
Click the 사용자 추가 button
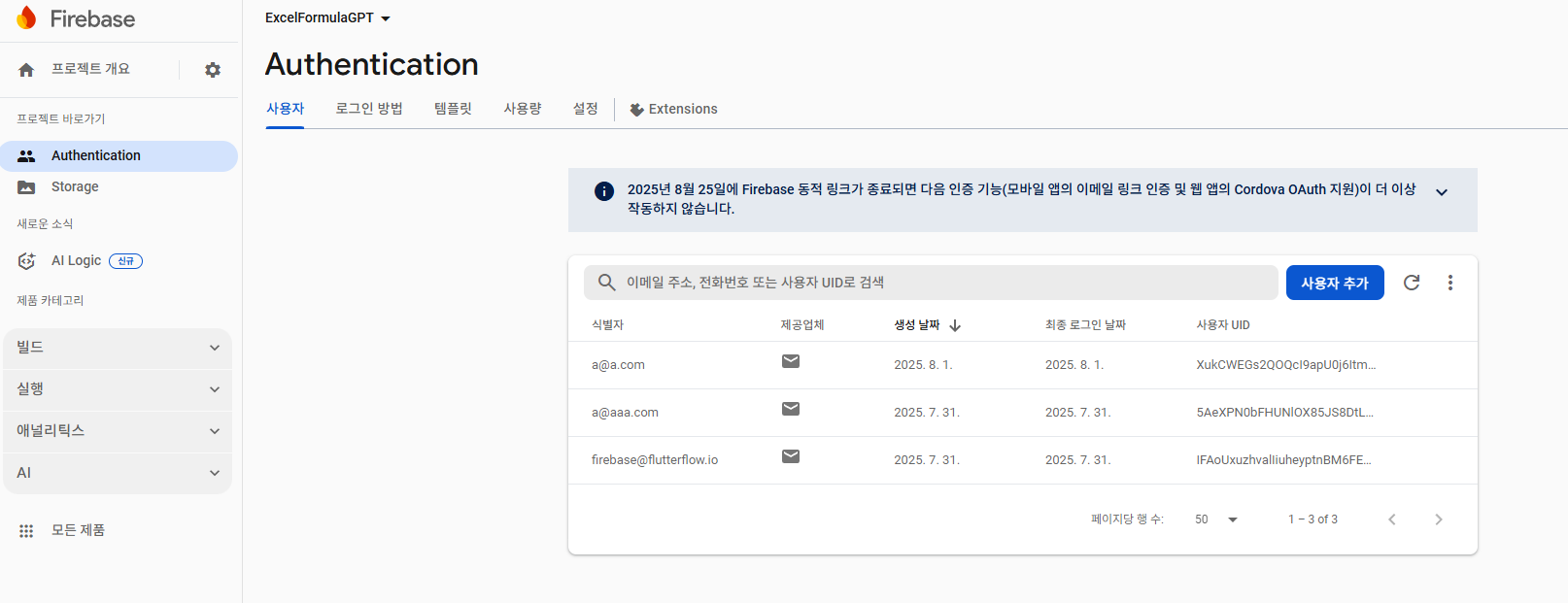(1335, 283)
